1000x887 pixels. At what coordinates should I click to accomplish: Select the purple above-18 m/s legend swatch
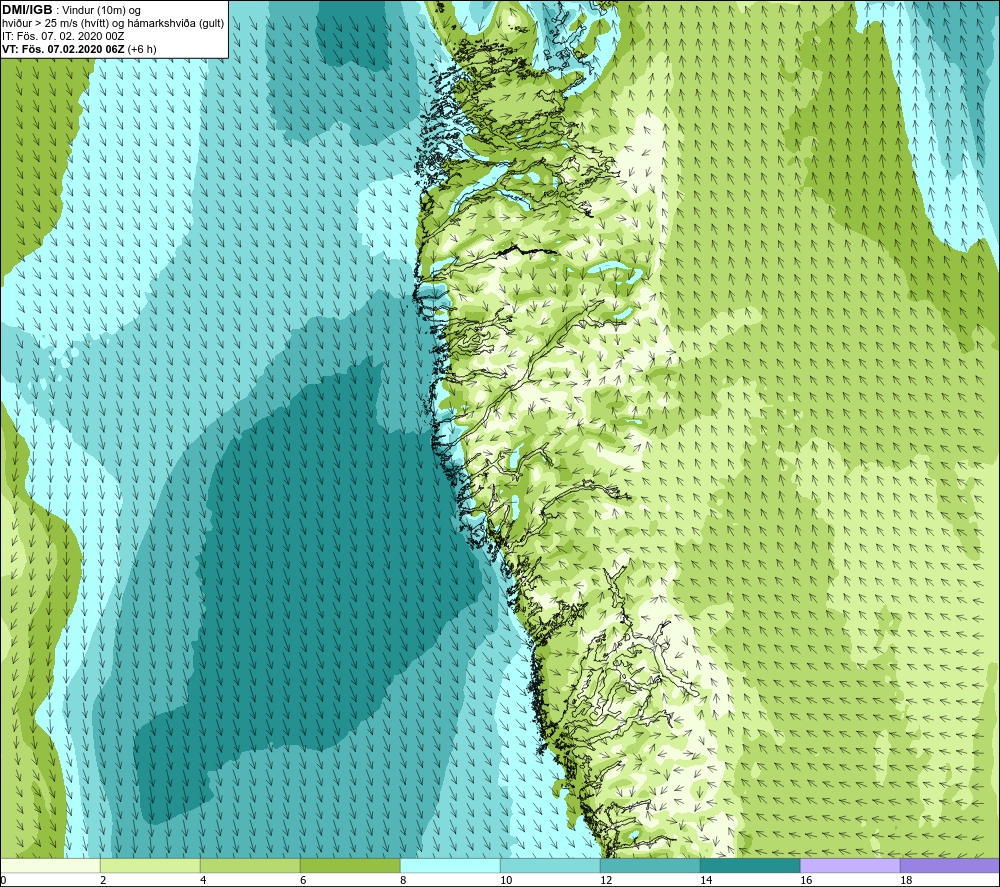coord(950,866)
